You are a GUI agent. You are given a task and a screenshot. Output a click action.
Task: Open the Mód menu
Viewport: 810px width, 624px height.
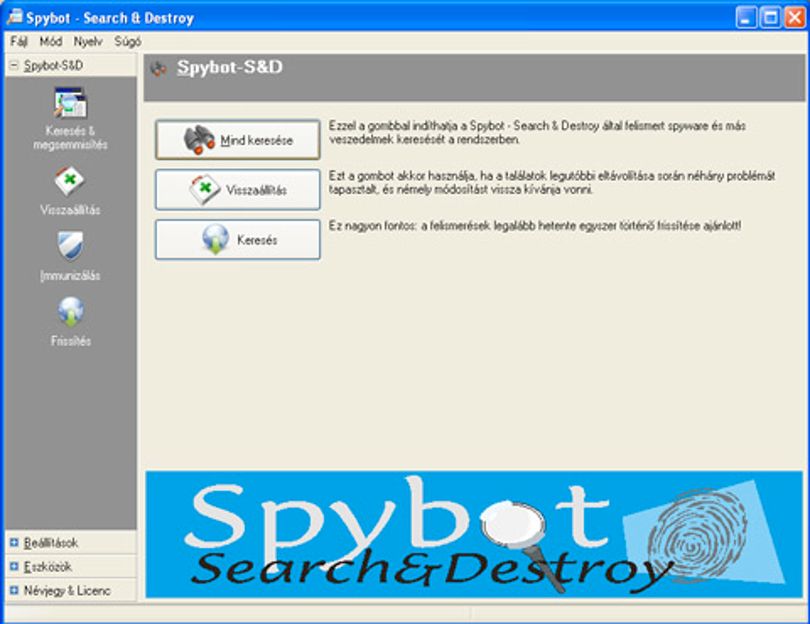(x=51, y=41)
